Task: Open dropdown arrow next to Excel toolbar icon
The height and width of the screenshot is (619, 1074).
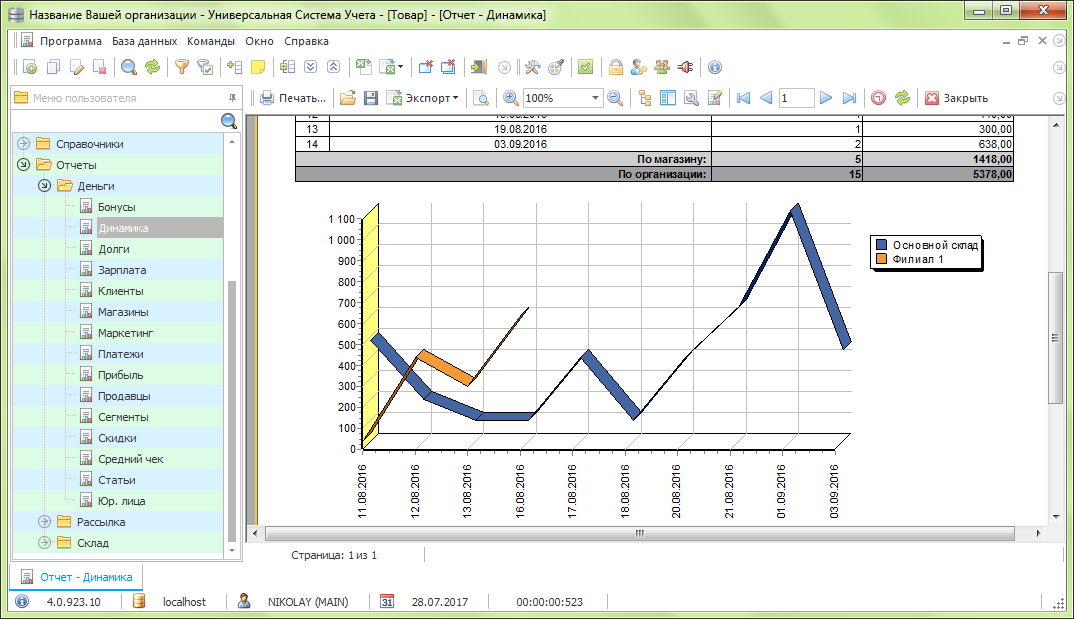Action: click(400, 67)
